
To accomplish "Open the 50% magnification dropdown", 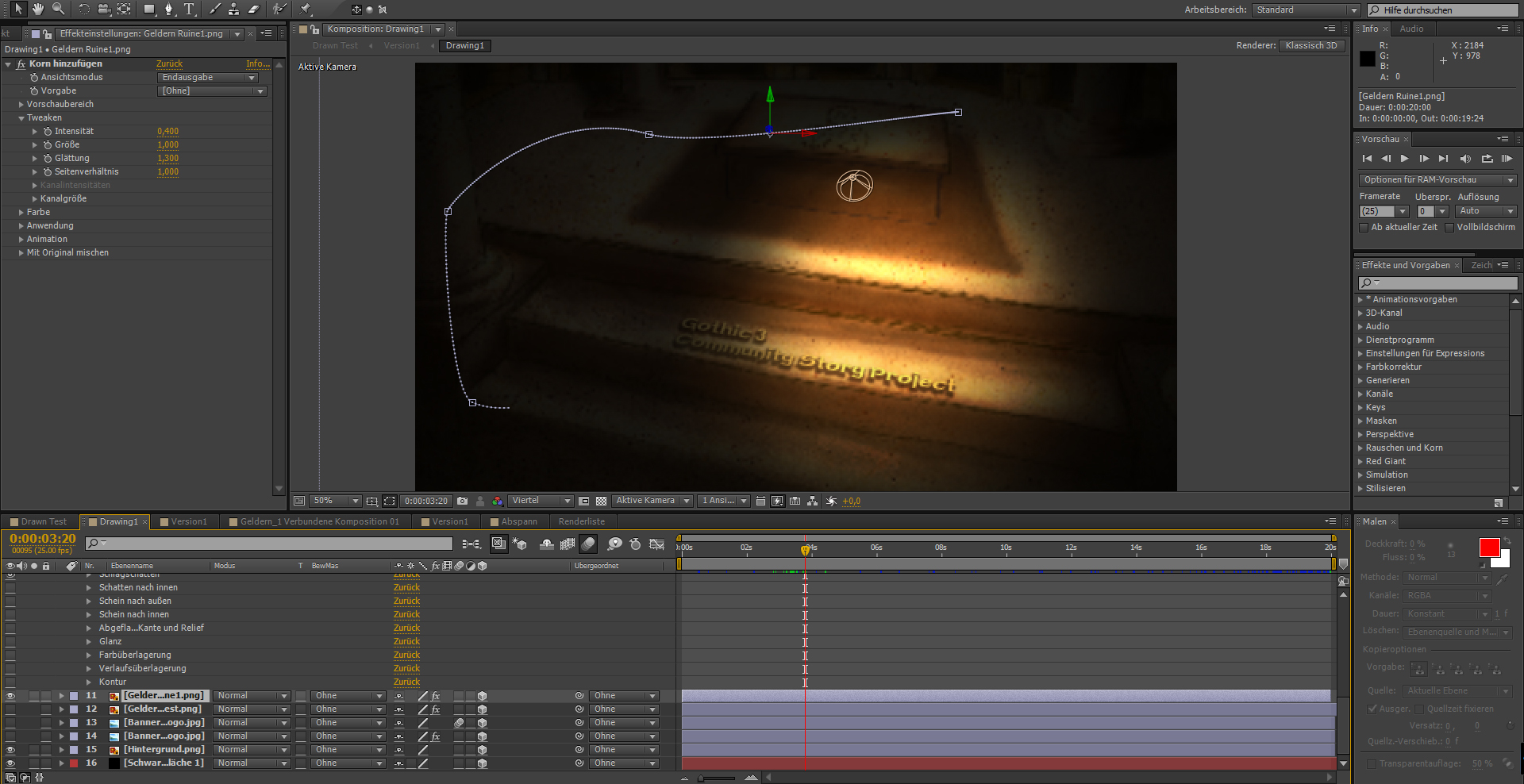I will pyautogui.click(x=334, y=501).
